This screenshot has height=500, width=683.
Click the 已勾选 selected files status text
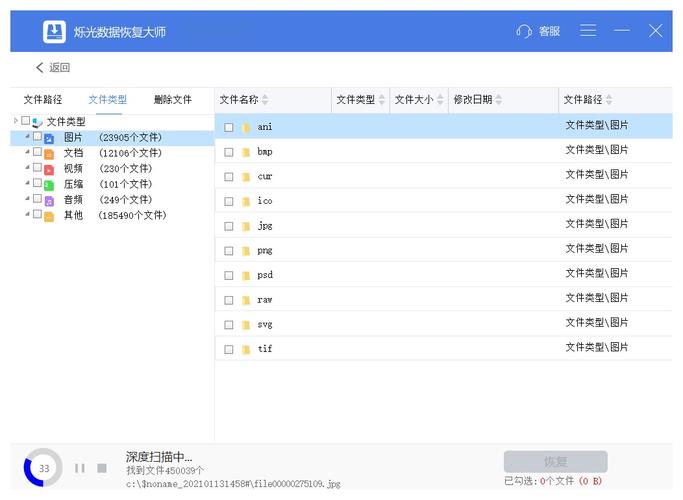[552, 481]
